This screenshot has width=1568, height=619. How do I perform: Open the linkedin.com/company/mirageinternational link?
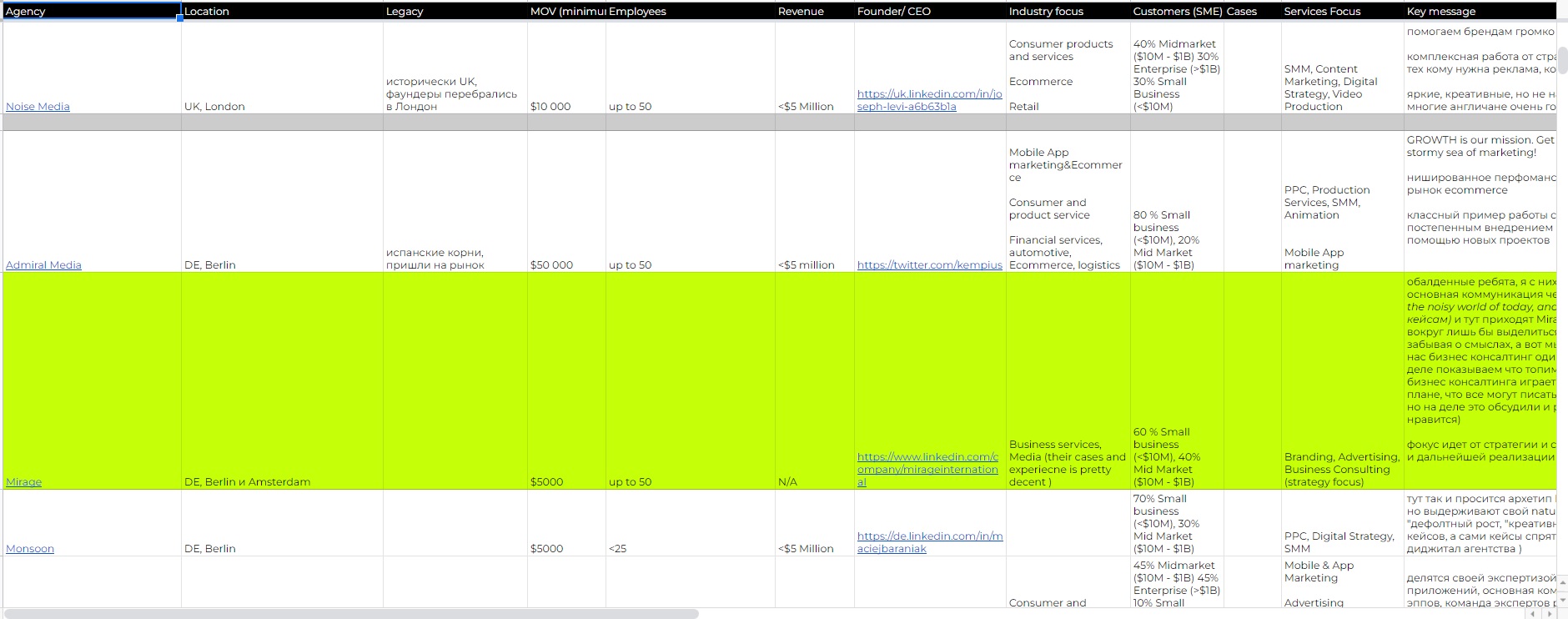tap(927, 470)
